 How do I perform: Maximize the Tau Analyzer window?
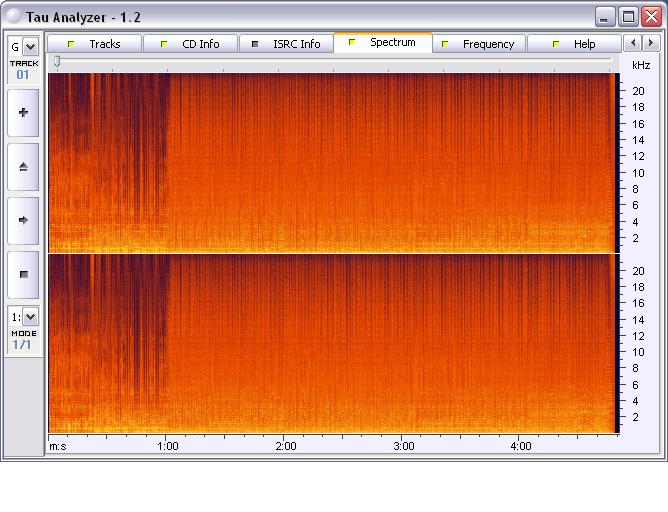click(x=628, y=17)
